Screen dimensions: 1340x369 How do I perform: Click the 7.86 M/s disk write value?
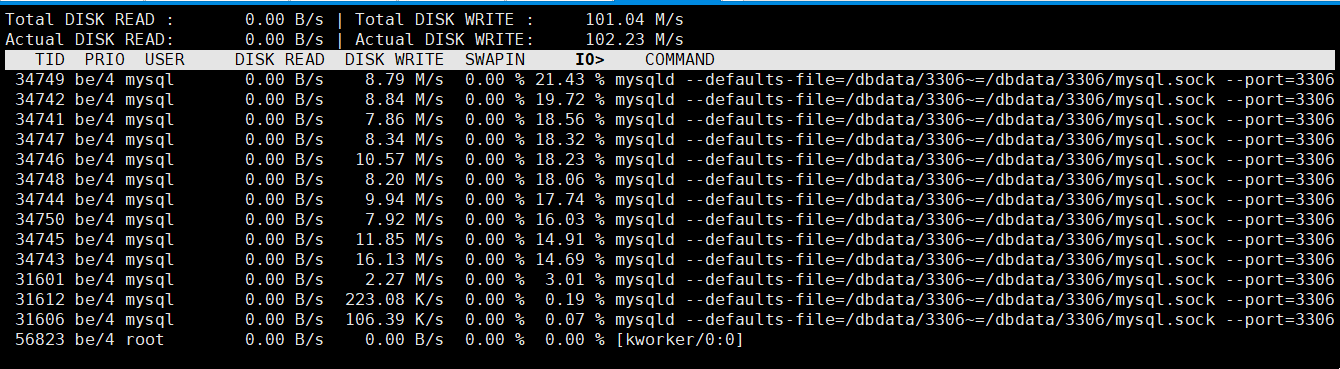(405, 120)
